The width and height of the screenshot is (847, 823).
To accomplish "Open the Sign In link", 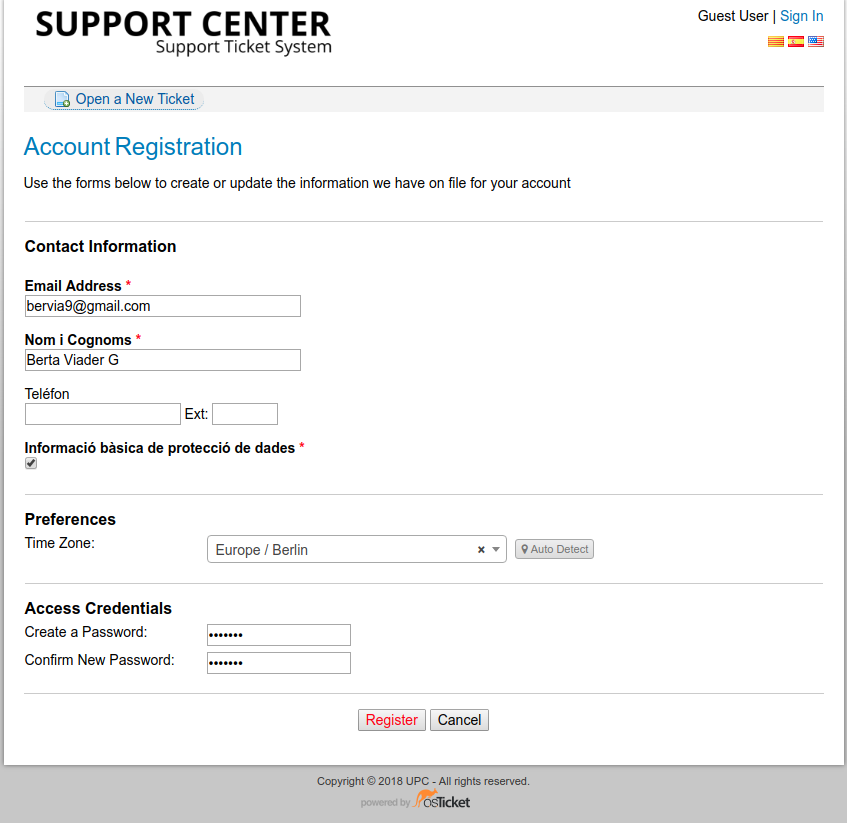I will tap(801, 16).
